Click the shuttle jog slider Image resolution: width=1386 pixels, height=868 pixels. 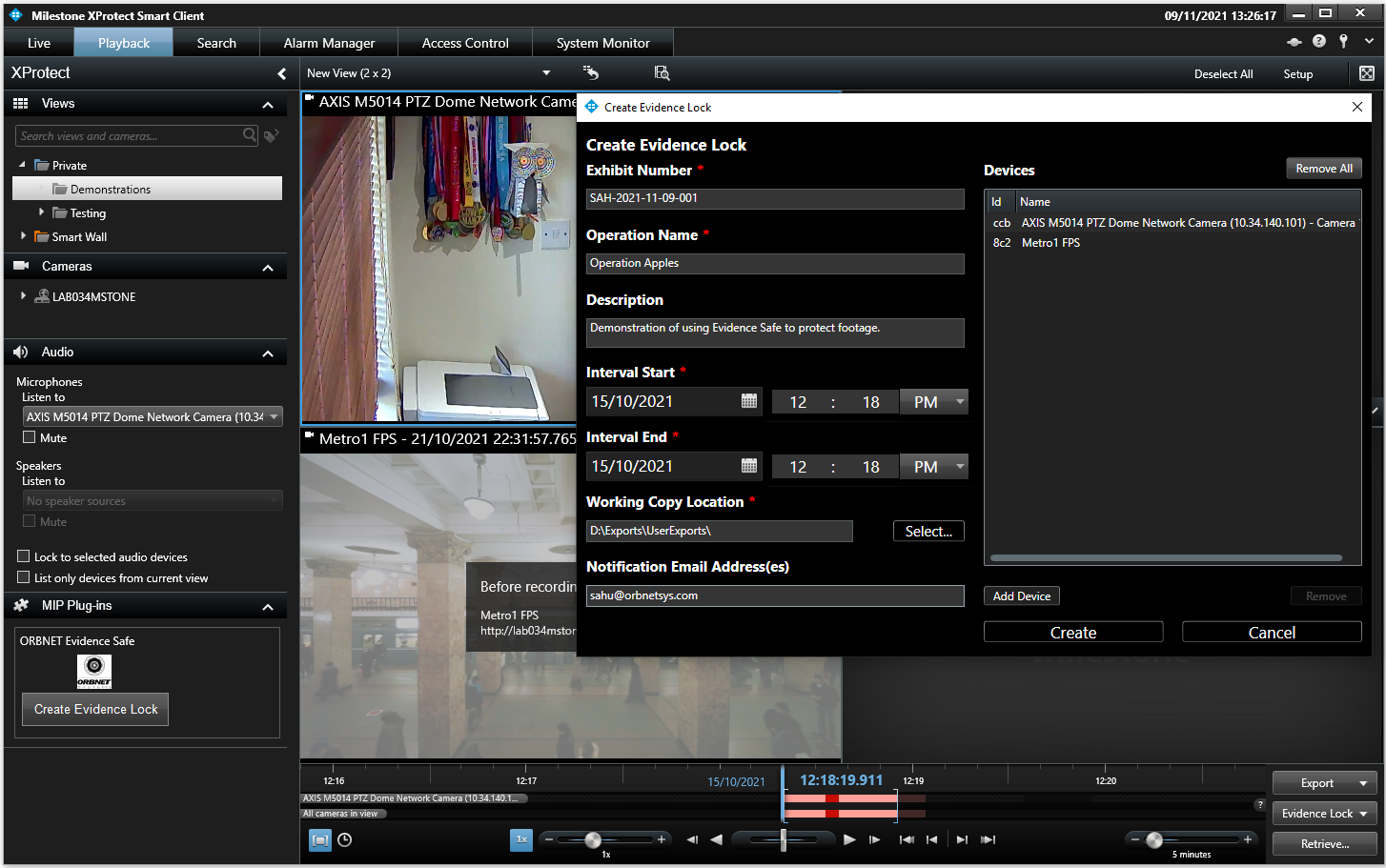[784, 839]
